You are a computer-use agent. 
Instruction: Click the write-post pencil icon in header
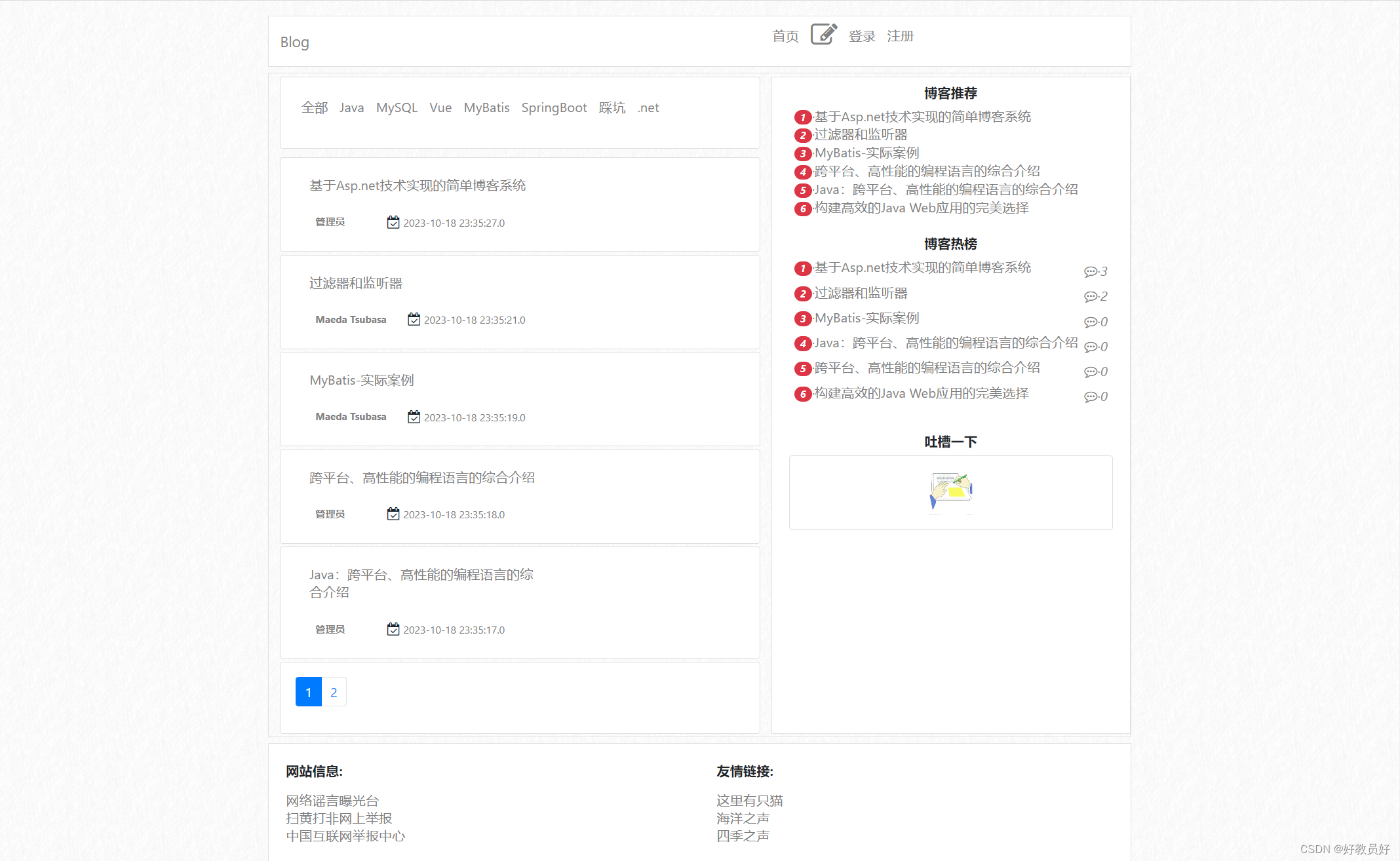click(x=823, y=34)
